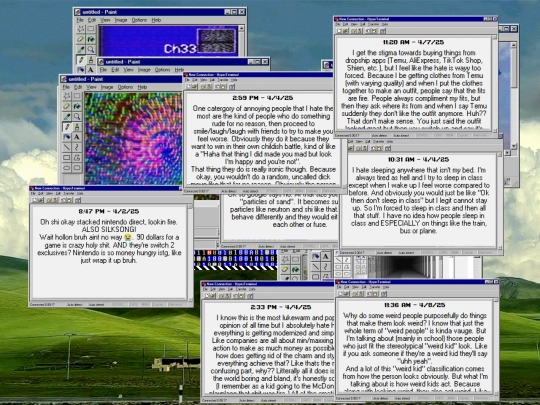Open the View menu in swirl Paint window

(x=91, y=87)
